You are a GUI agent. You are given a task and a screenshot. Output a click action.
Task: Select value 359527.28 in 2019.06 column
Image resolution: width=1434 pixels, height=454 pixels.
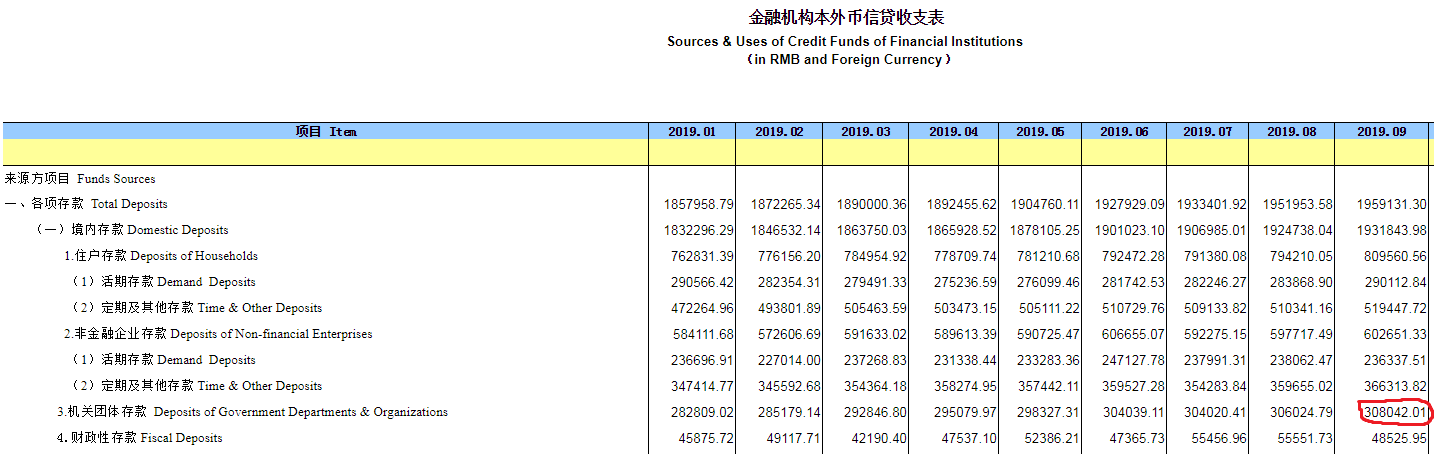(1132, 386)
